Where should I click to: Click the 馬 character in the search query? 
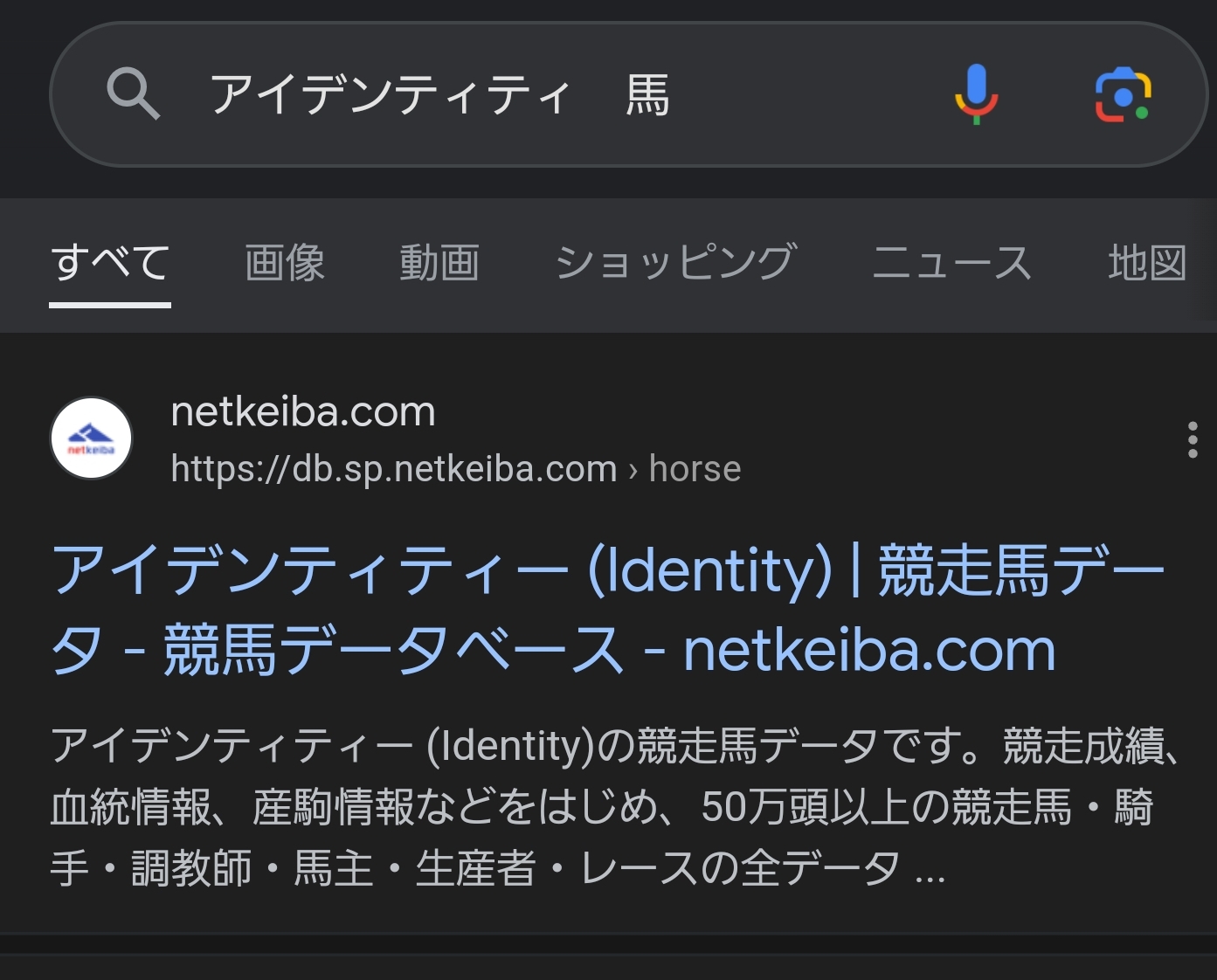(x=647, y=94)
